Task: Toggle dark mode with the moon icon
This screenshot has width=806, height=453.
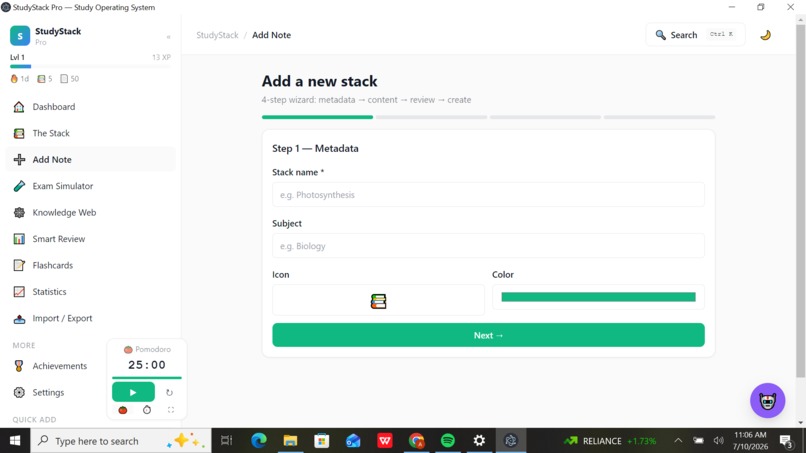Action: (x=765, y=35)
